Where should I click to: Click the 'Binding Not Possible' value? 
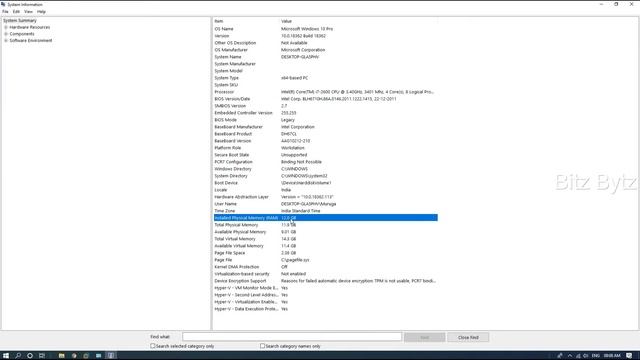tap(301, 162)
